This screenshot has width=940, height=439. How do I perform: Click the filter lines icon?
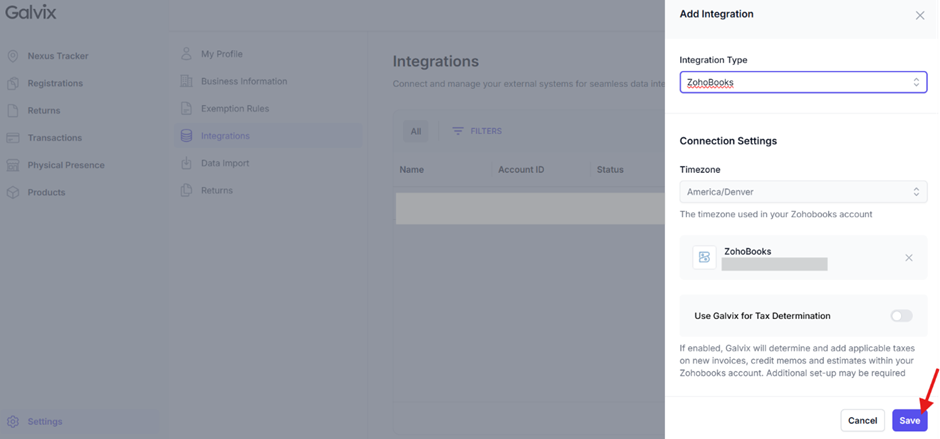click(458, 131)
